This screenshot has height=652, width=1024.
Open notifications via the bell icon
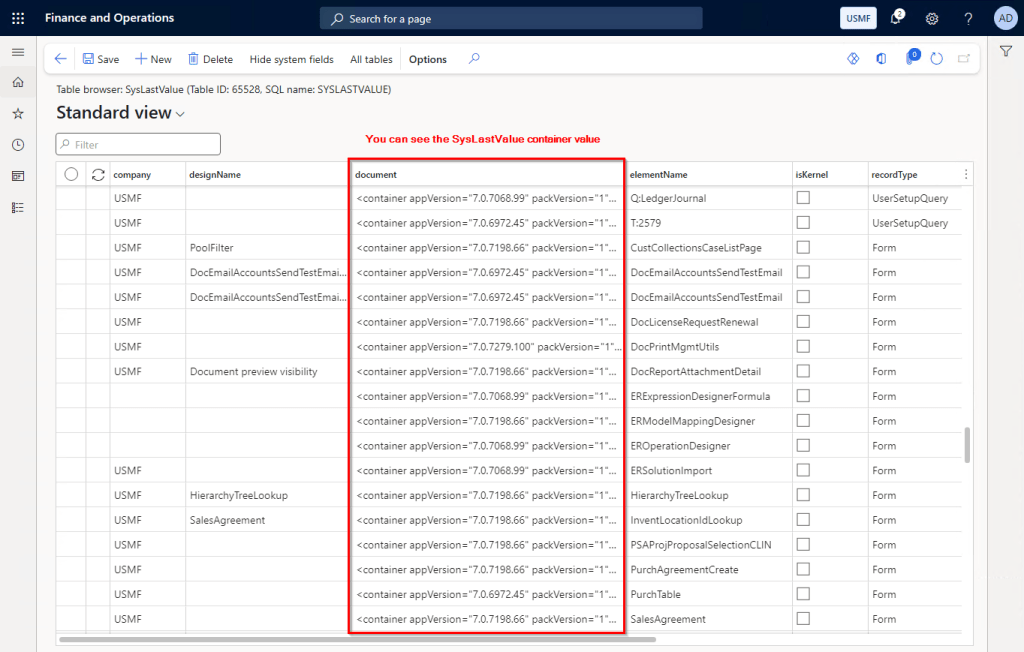895,17
